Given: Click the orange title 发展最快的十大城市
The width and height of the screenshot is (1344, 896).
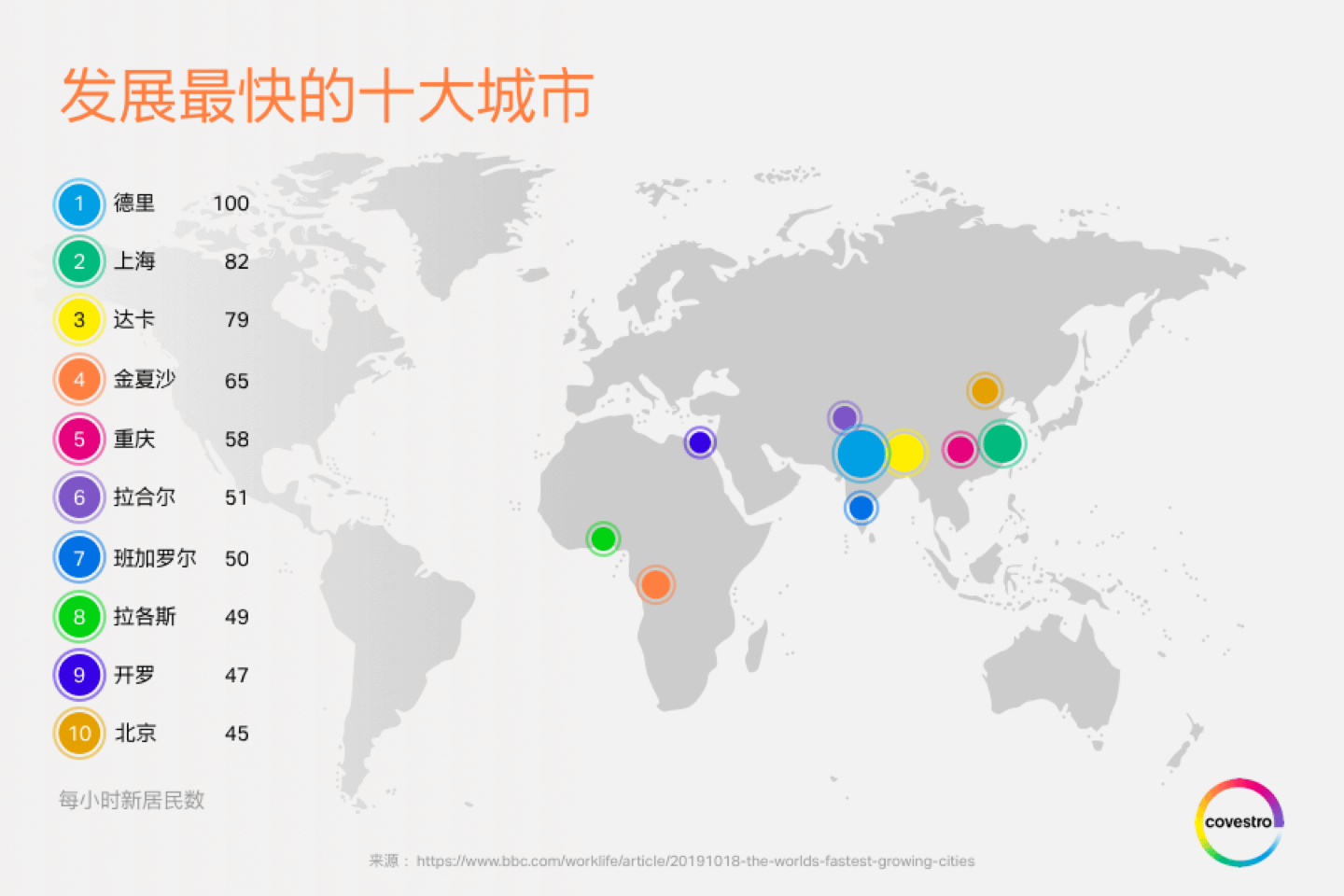Looking at the screenshot, I should pyautogui.click(x=327, y=95).
